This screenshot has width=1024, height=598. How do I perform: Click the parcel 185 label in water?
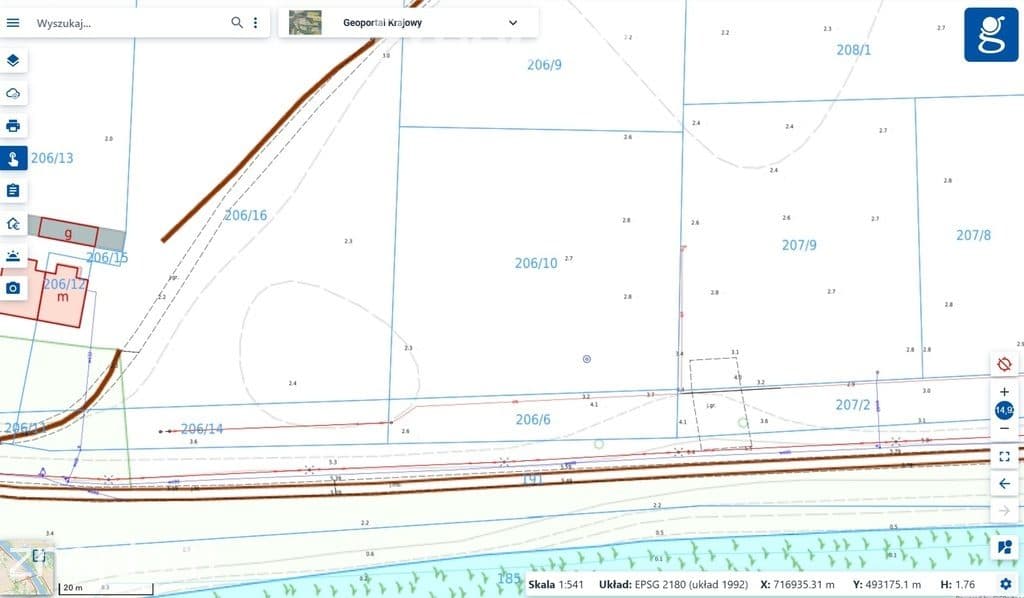click(509, 578)
